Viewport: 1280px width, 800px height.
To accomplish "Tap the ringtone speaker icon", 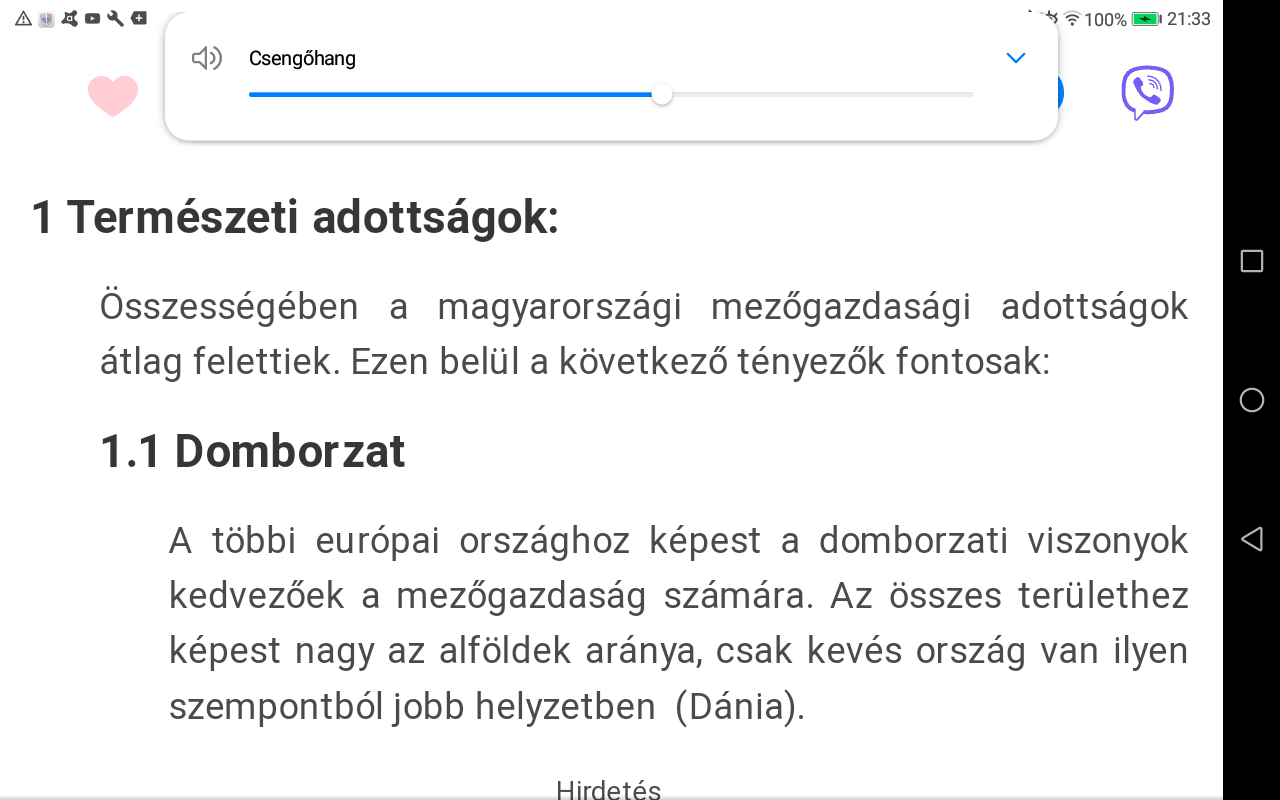I will [x=206, y=58].
